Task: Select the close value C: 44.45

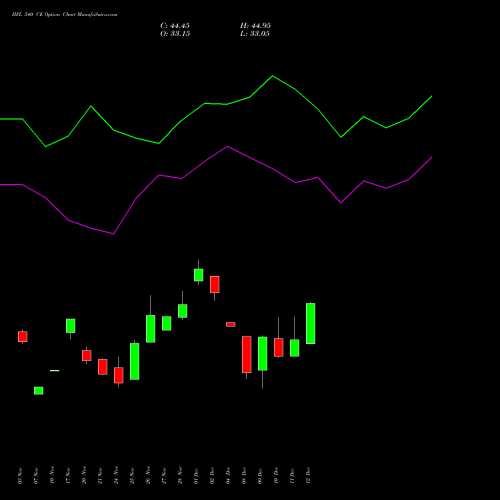Action: point(175,26)
